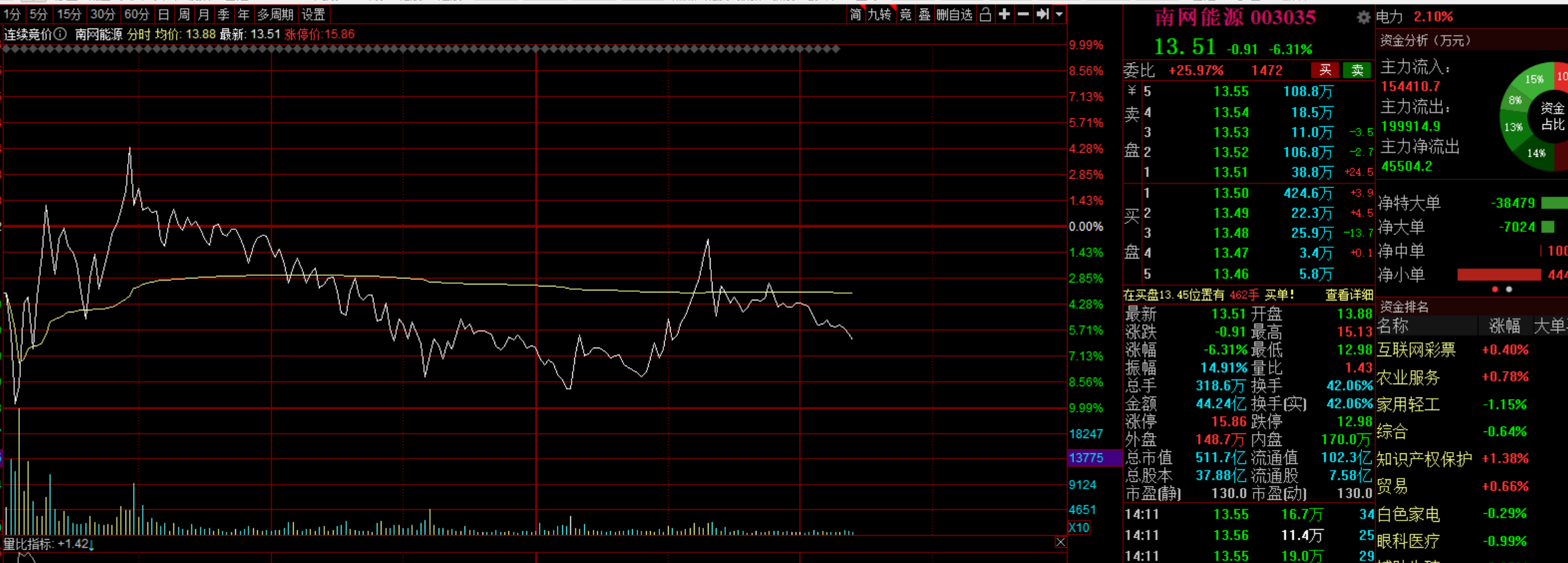The height and width of the screenshot is (563, 1568).
Task: Click sell-5 price 13.55 in order book
Action: pyautogui.click(x=1230, y=92)
